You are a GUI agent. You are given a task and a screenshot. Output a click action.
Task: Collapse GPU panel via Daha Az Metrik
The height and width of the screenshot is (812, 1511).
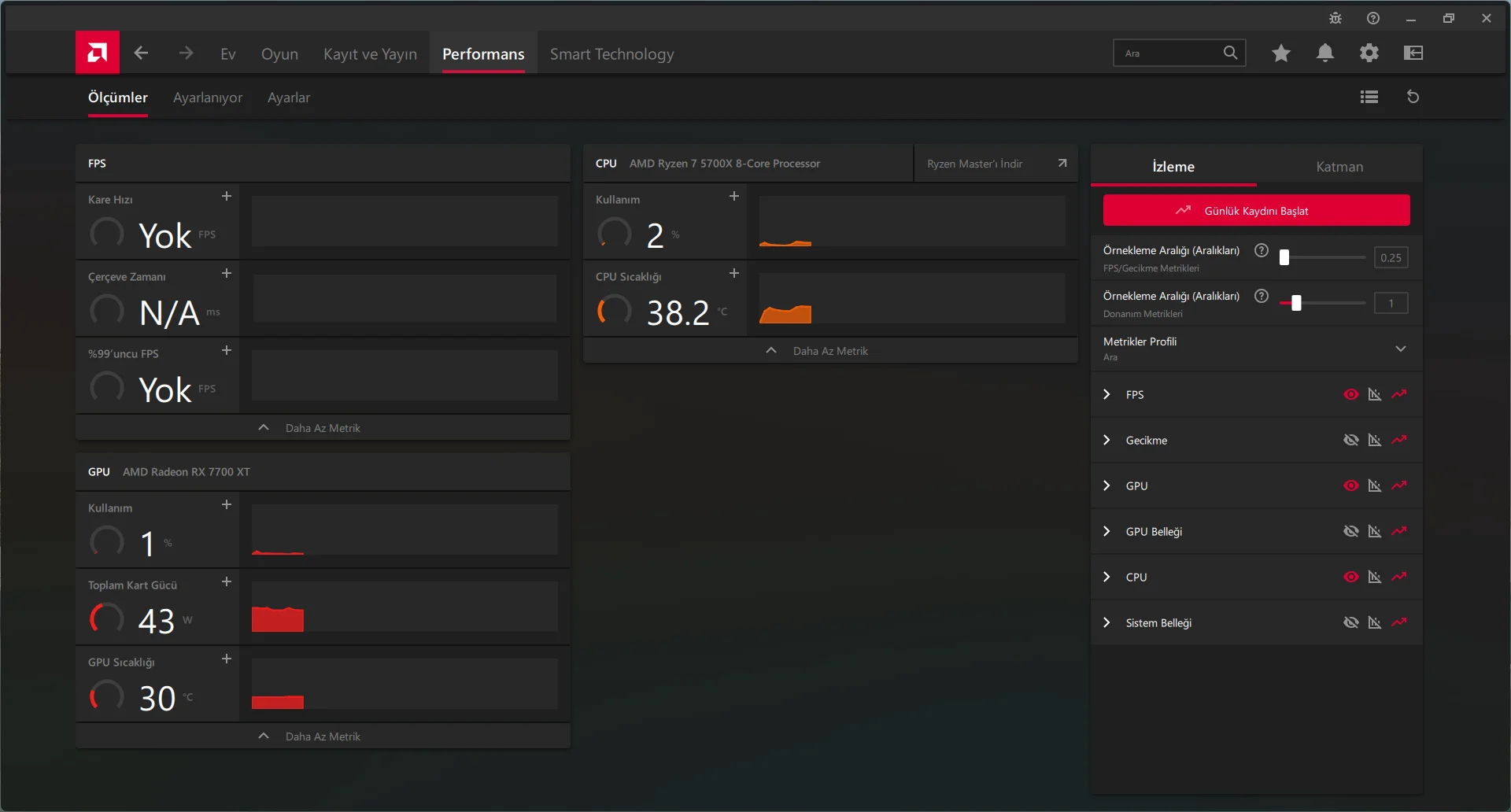(323, 736)
